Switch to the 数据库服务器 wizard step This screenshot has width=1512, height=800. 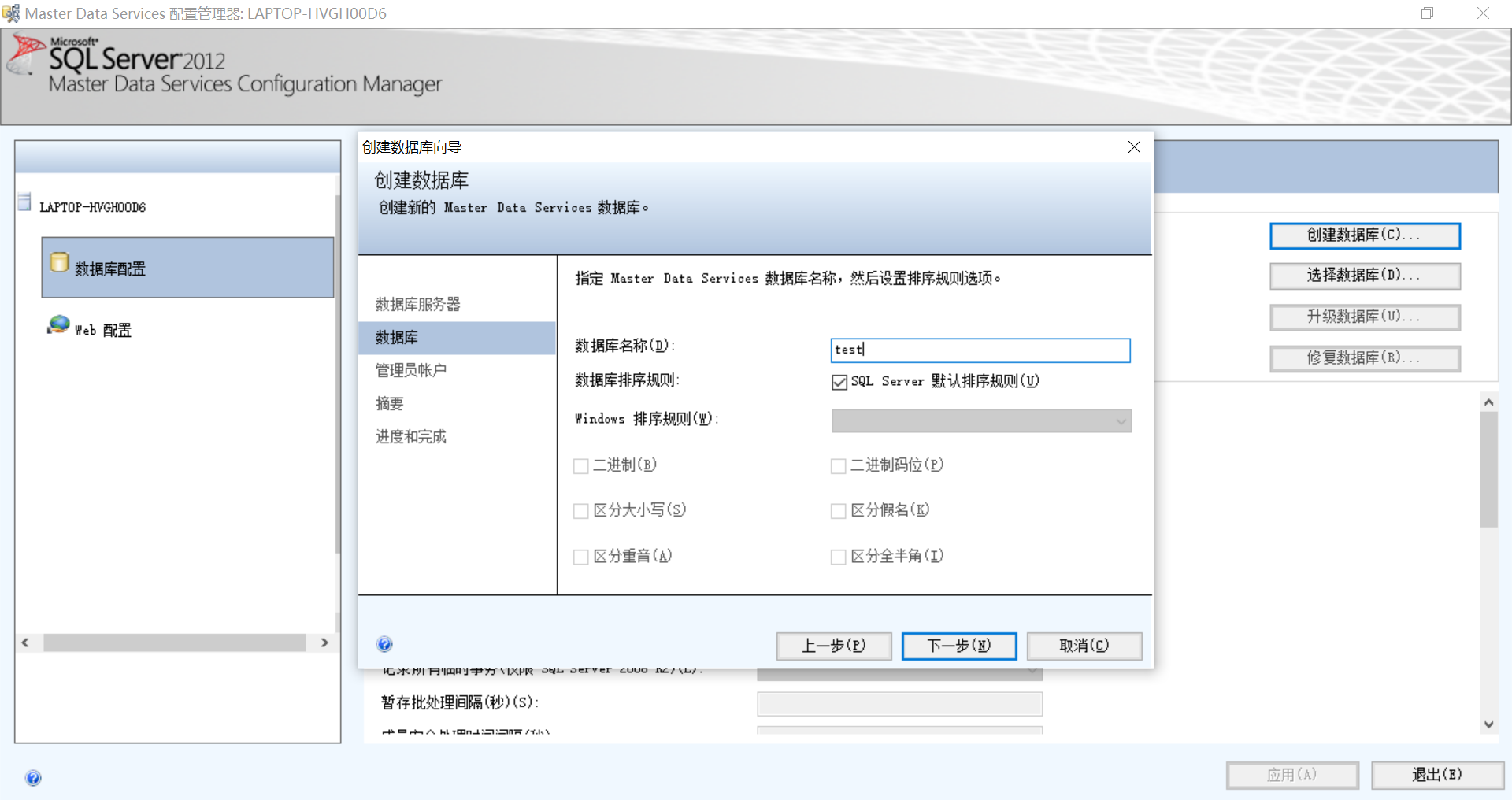[x=416, y=304]
